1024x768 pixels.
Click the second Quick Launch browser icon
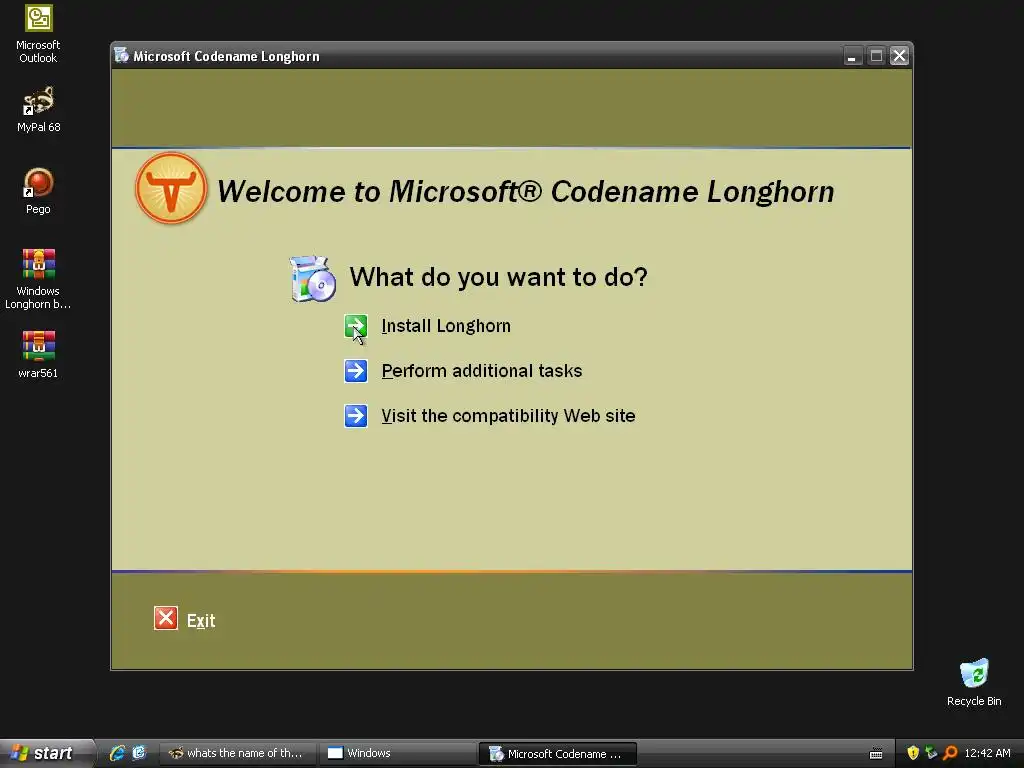coord(139,753)
